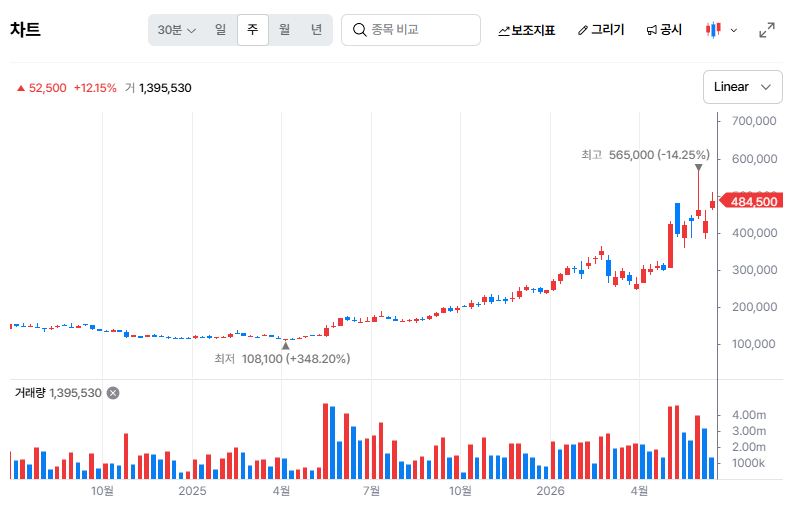This screenshot has height=507, width=800.
Task: Click the 2025 date axis label
Action: tap(192, 491)
